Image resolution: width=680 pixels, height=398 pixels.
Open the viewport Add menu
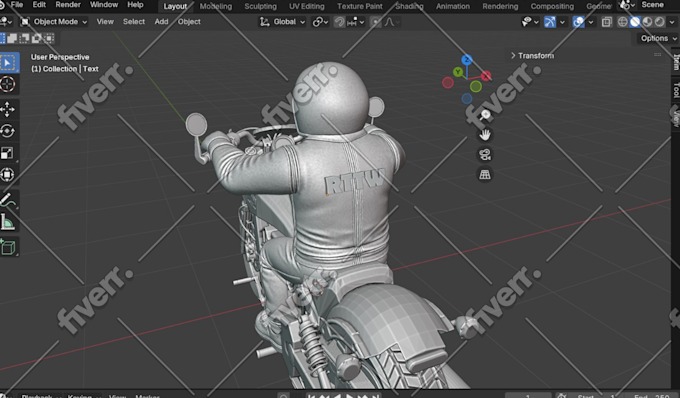pyautogui.click(x=161, y=22)
